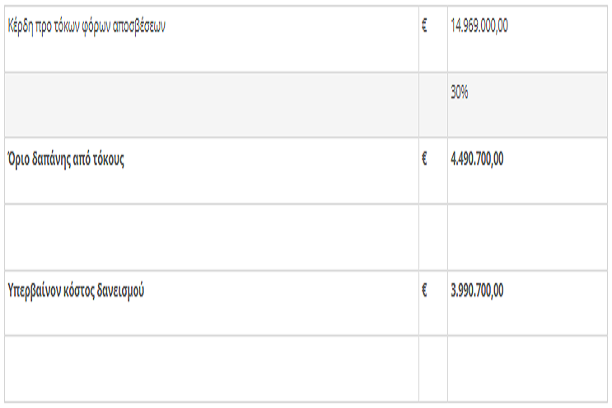Viewport: 612px width, 408px height.
Task: Click the euro sign beside 14.969.000,00
Action: [424, 26]
